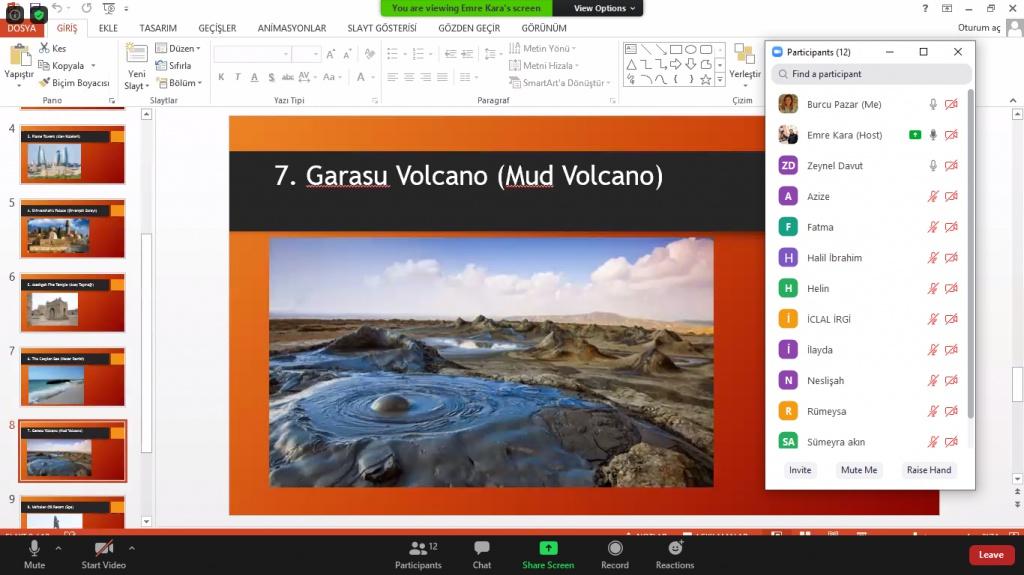
Task: Switch to the TASARIM ribbon tab
Action: [x=158, y=28]
